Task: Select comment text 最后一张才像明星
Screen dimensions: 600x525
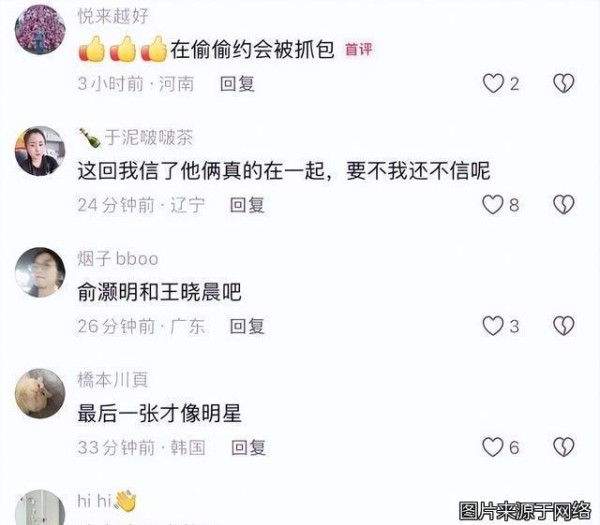Action: coord(159,414)
